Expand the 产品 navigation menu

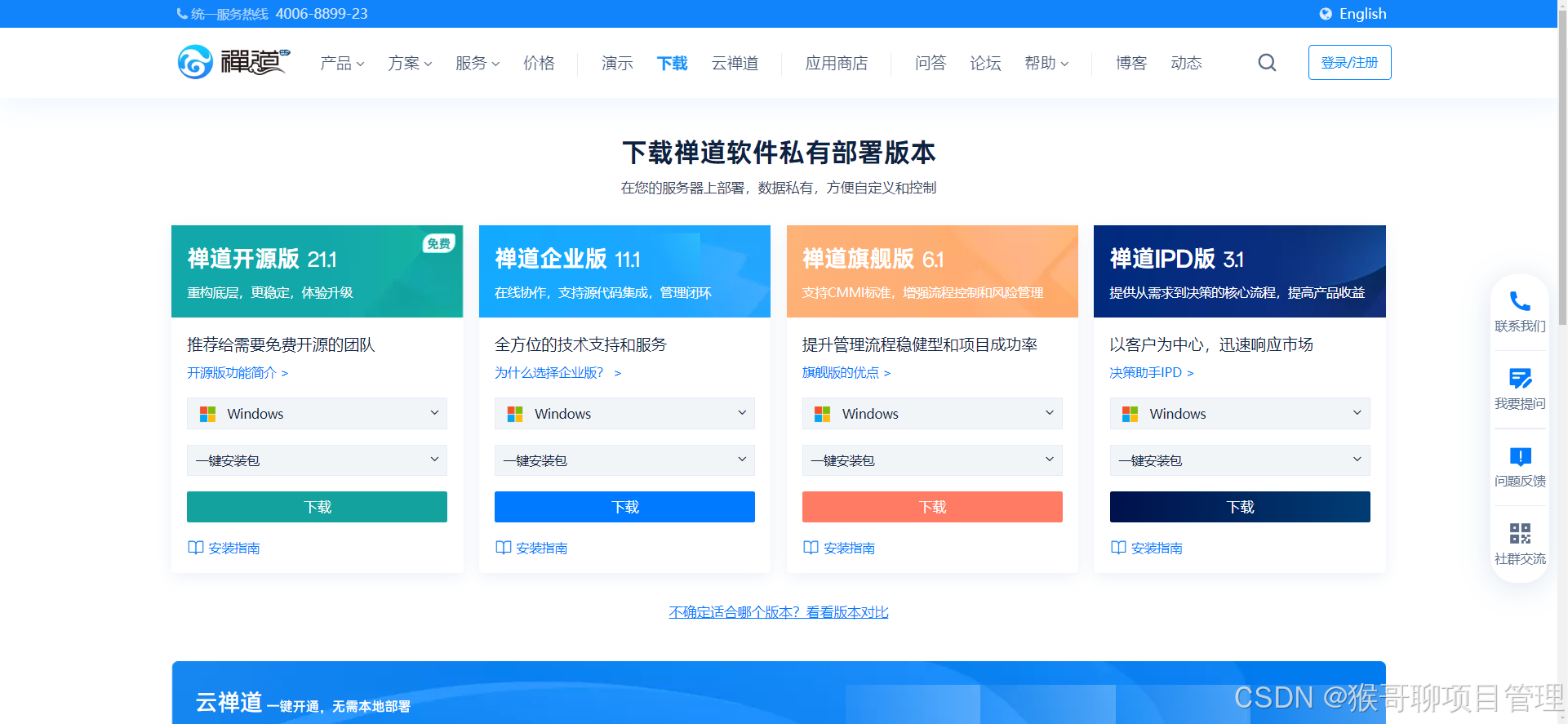pos(342,63)
